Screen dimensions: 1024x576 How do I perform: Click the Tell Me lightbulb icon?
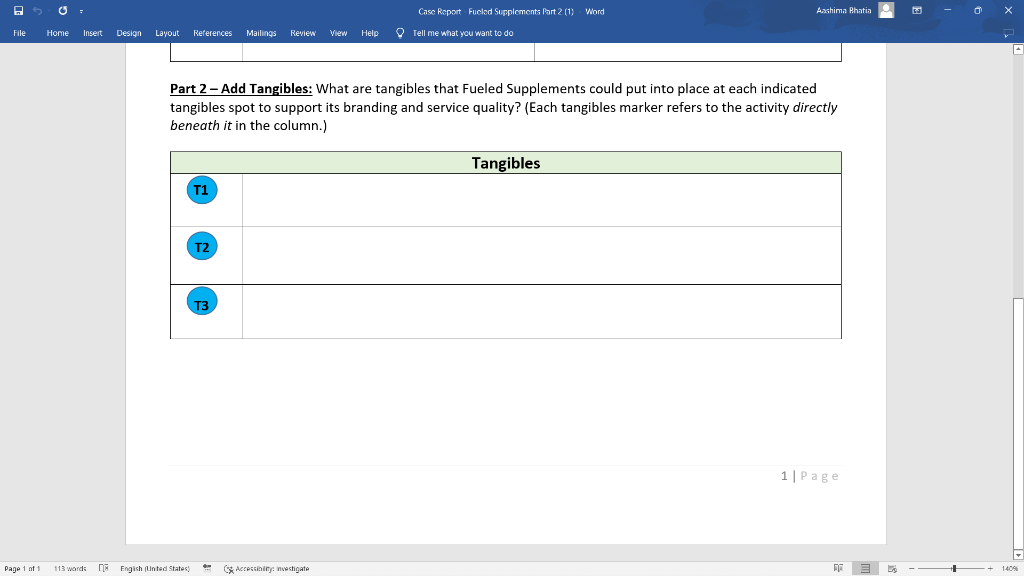click(400, 33)
